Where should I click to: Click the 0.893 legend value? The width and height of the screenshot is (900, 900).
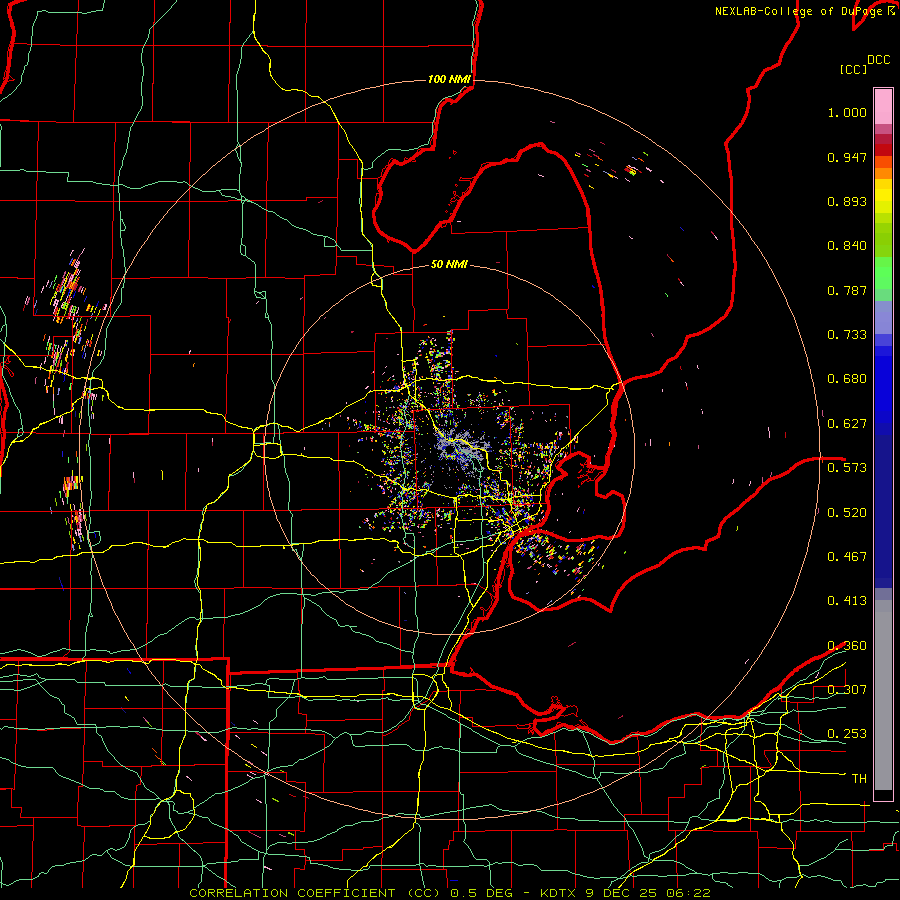(847, 201)
